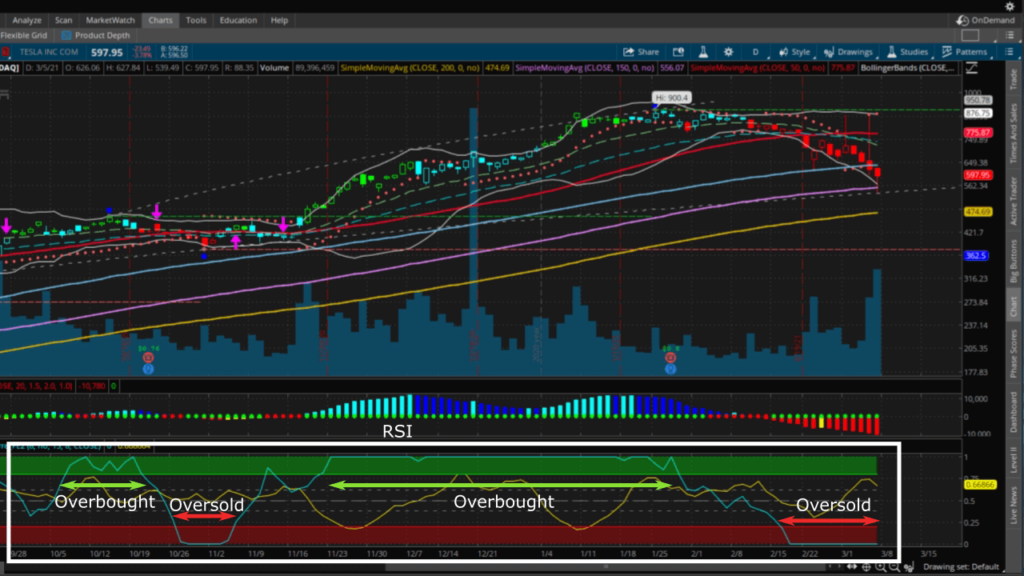
Task: Click the Hi: 900.4 price bubble
Action: point(671,98)
